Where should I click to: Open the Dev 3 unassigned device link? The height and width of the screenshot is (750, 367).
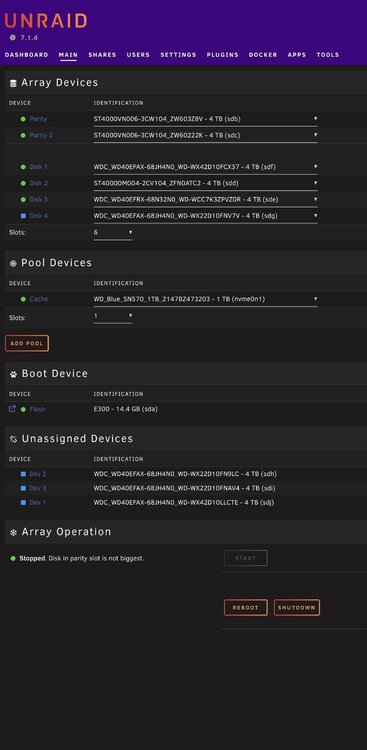click(38, 488)
